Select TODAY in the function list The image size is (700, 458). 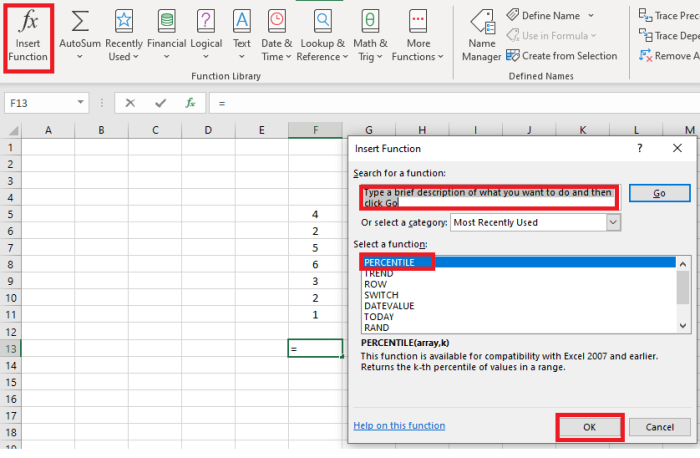pos(518,316)
